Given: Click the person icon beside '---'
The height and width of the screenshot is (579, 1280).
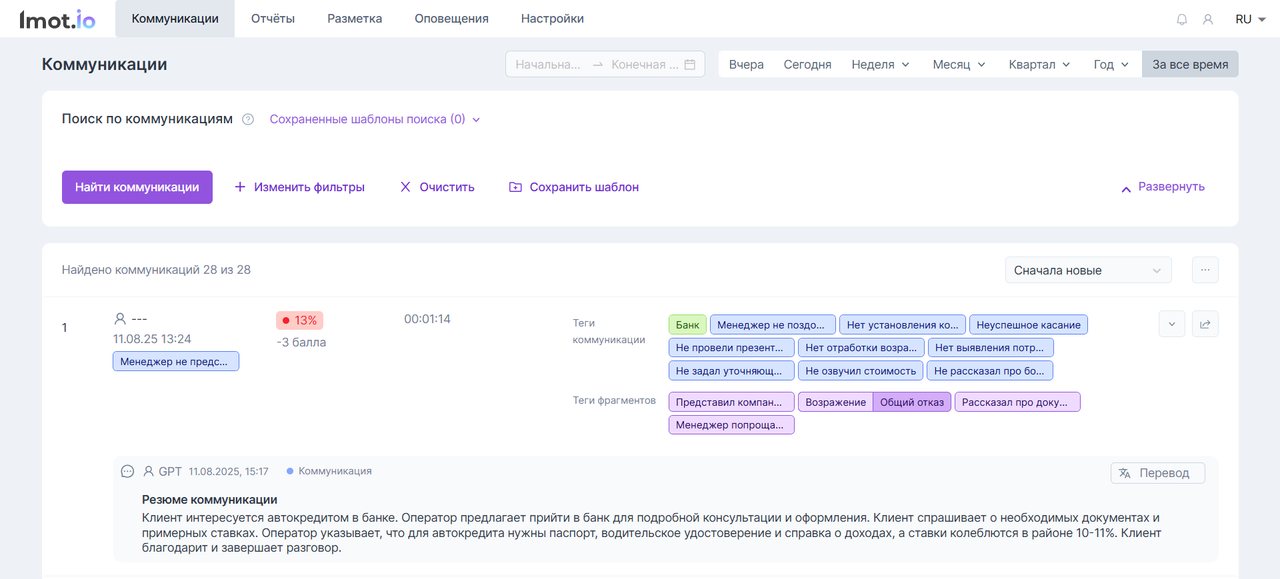Looking at the screenshot, I should click(120, 319).
